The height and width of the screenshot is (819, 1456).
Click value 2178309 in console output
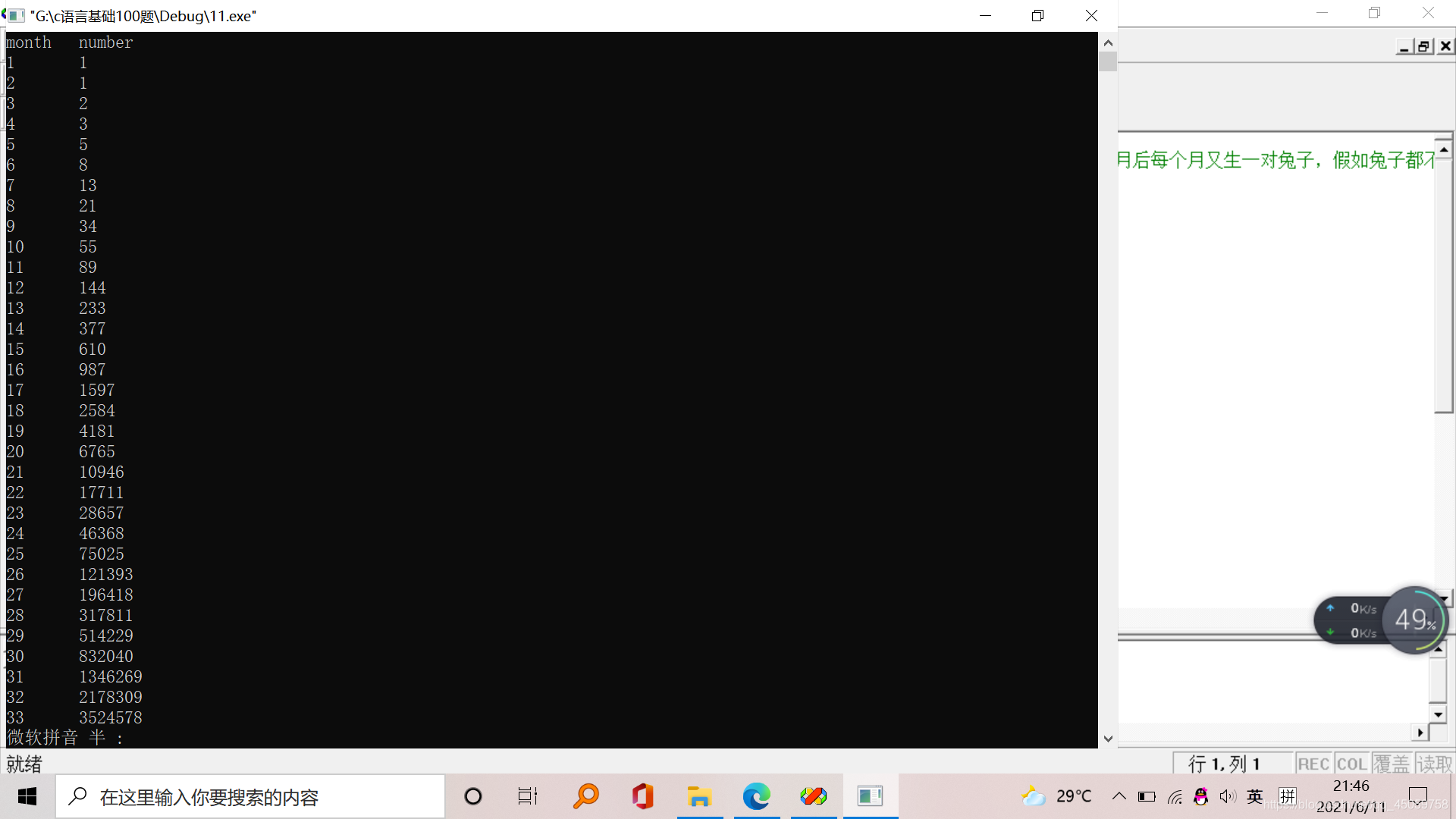pos(111,697)
